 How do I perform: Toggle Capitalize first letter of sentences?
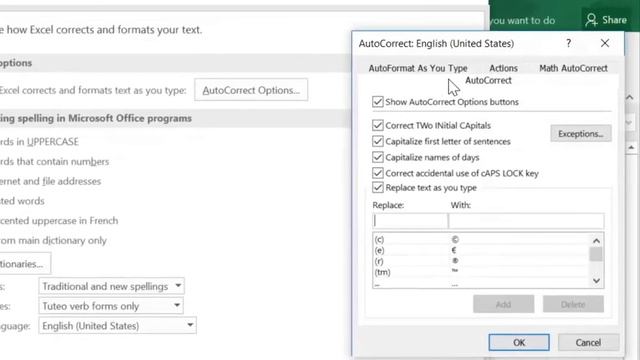pyautogui.click(x=378, y=141)
